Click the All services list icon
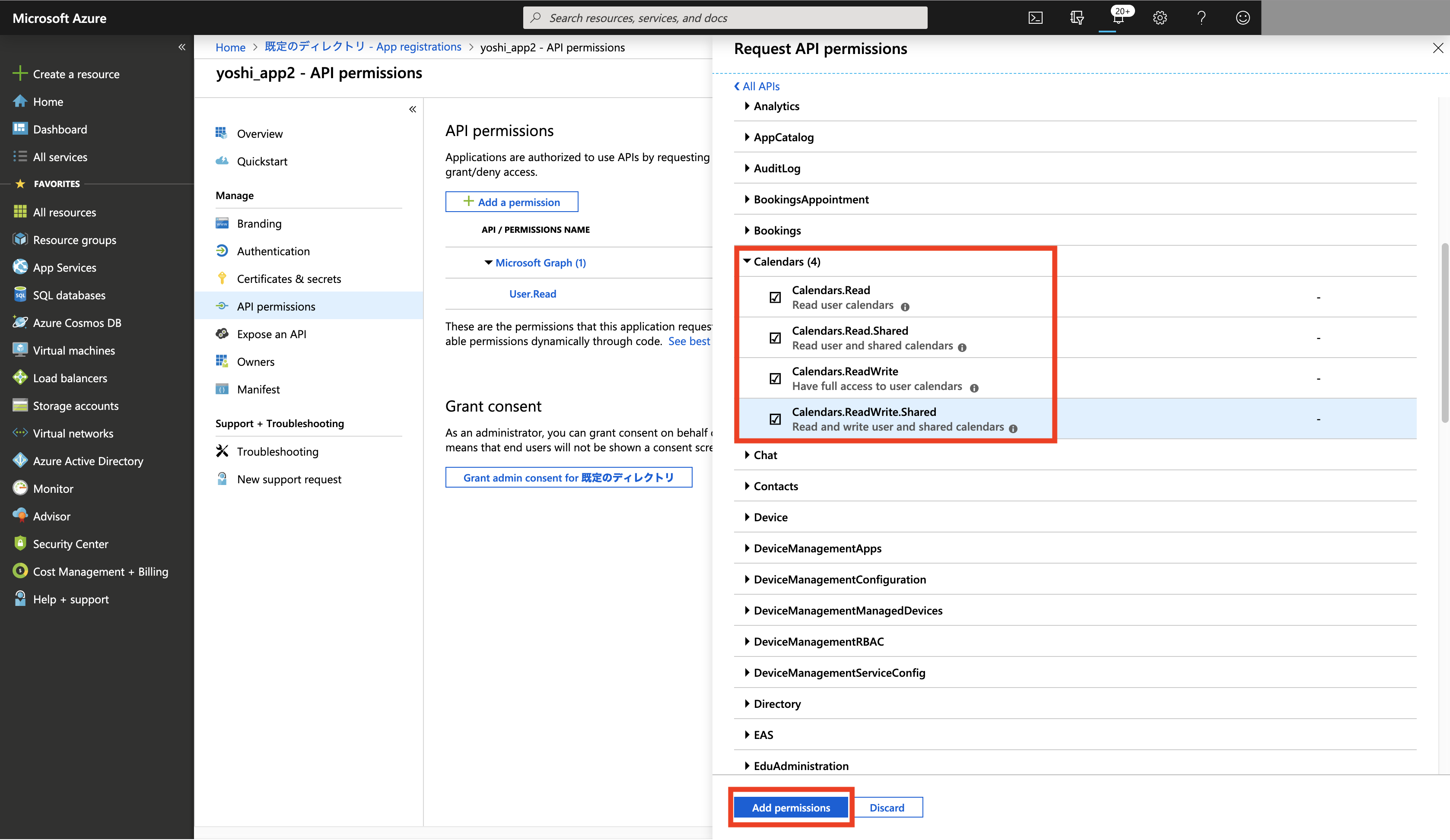1450x840 pixels. pos(20,156)
